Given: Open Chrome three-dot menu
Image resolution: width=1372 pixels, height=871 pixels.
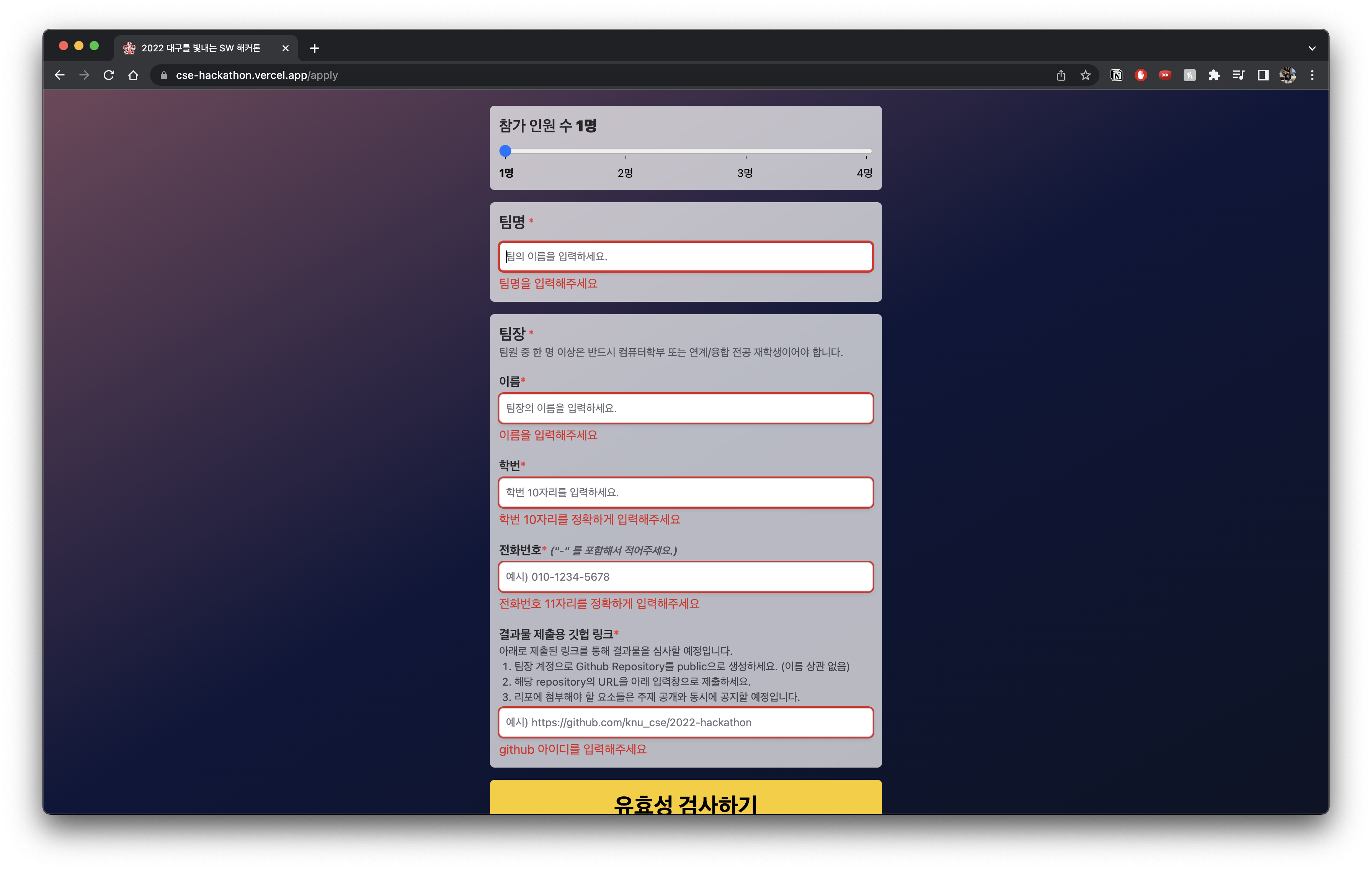Looking at the screenshot, I should [x=1312, y=75].
